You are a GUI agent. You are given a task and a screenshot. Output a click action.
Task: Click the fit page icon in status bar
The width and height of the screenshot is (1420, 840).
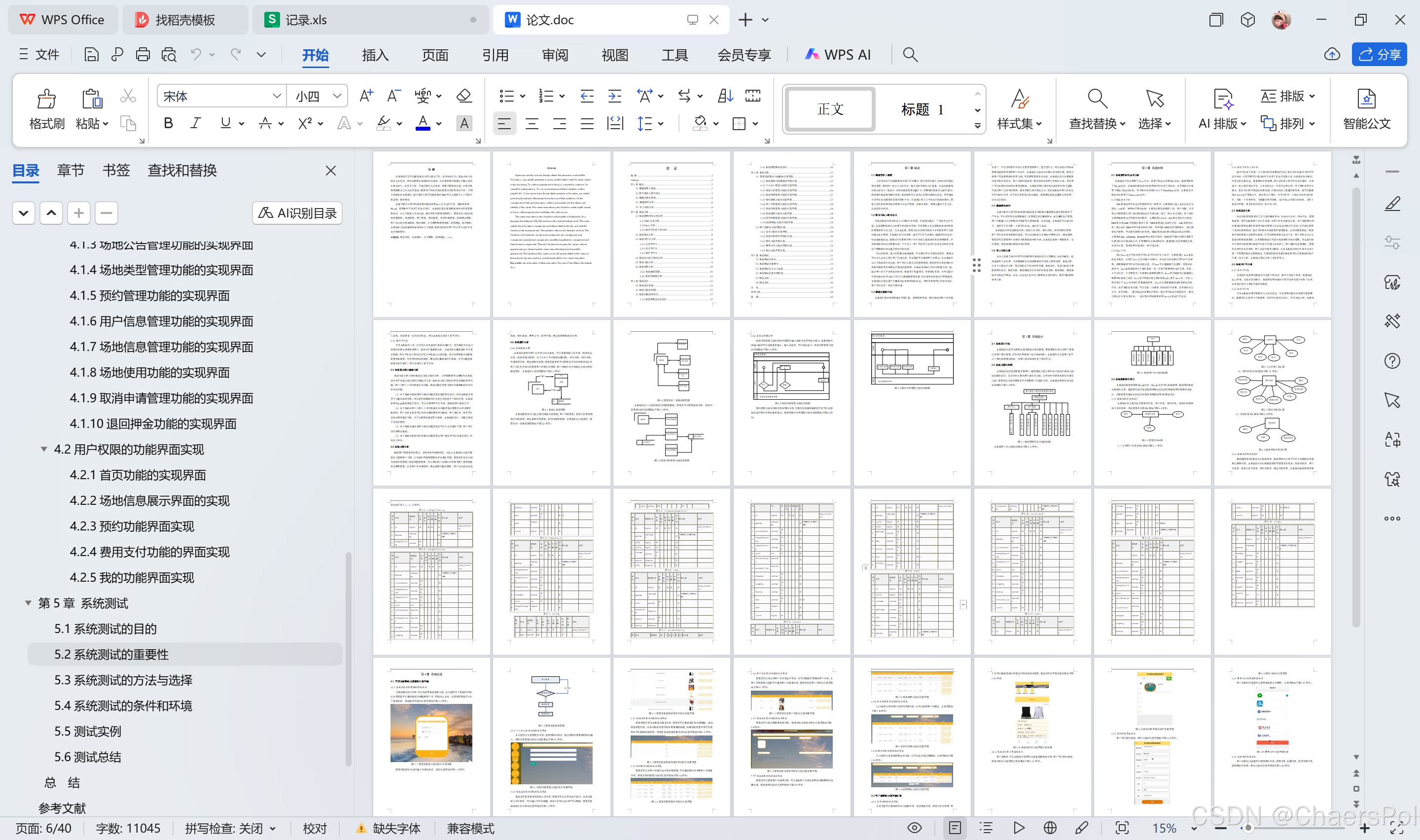(x=1122, y=828)
